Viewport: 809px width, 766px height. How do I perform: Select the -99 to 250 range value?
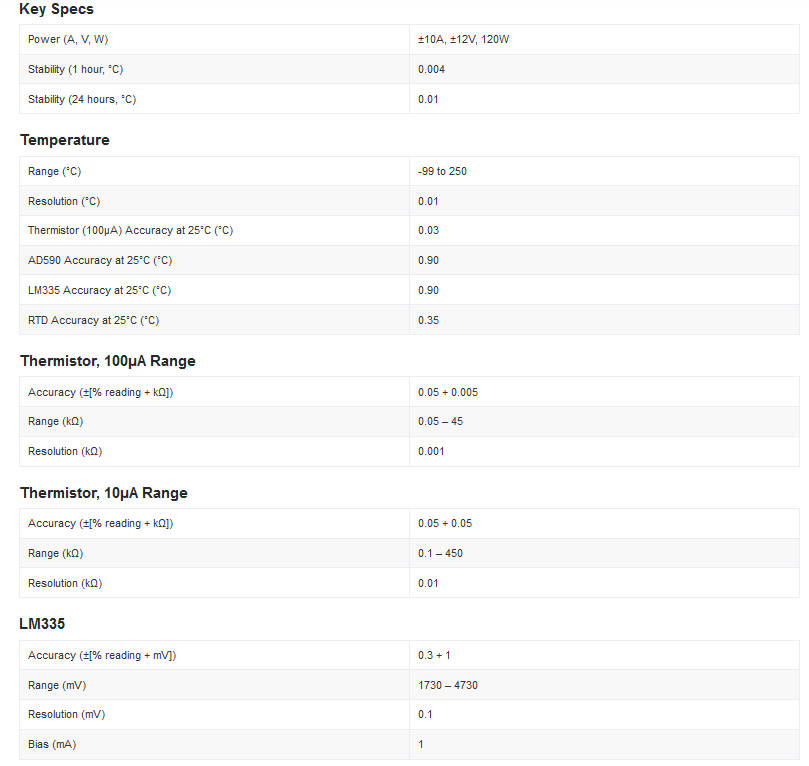coord(442,171)
